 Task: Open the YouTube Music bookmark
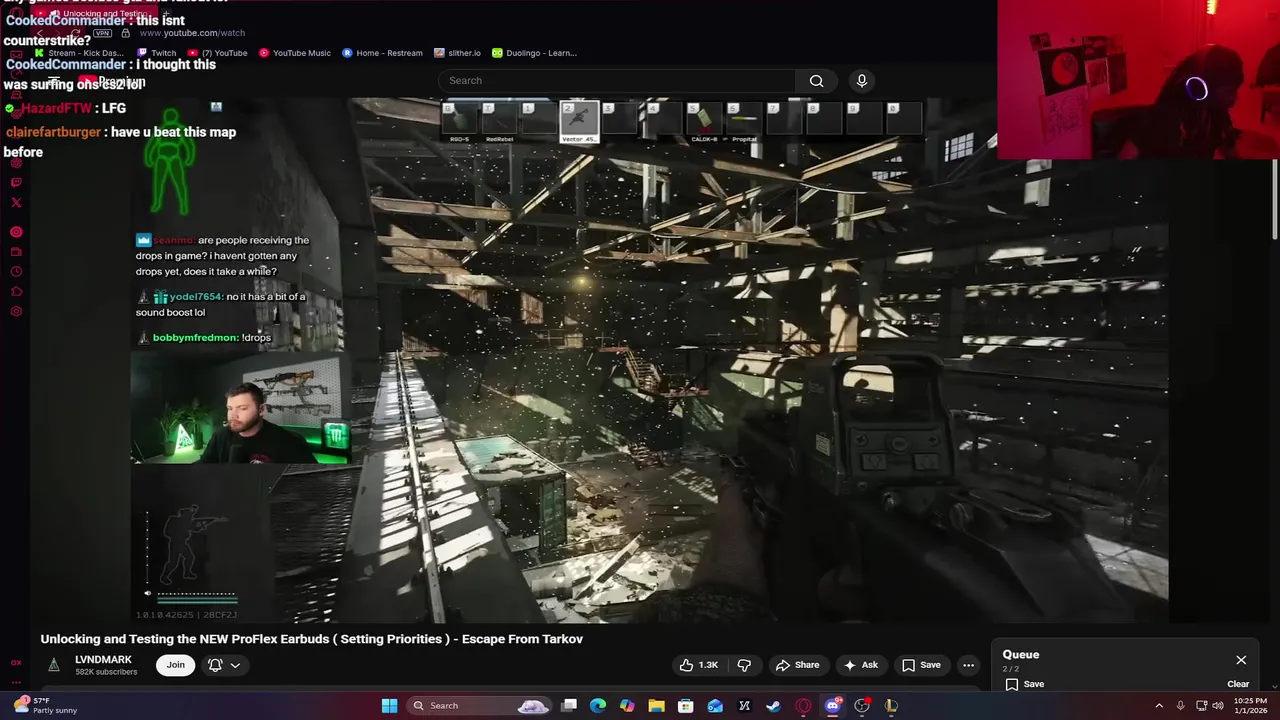[295, 53]
